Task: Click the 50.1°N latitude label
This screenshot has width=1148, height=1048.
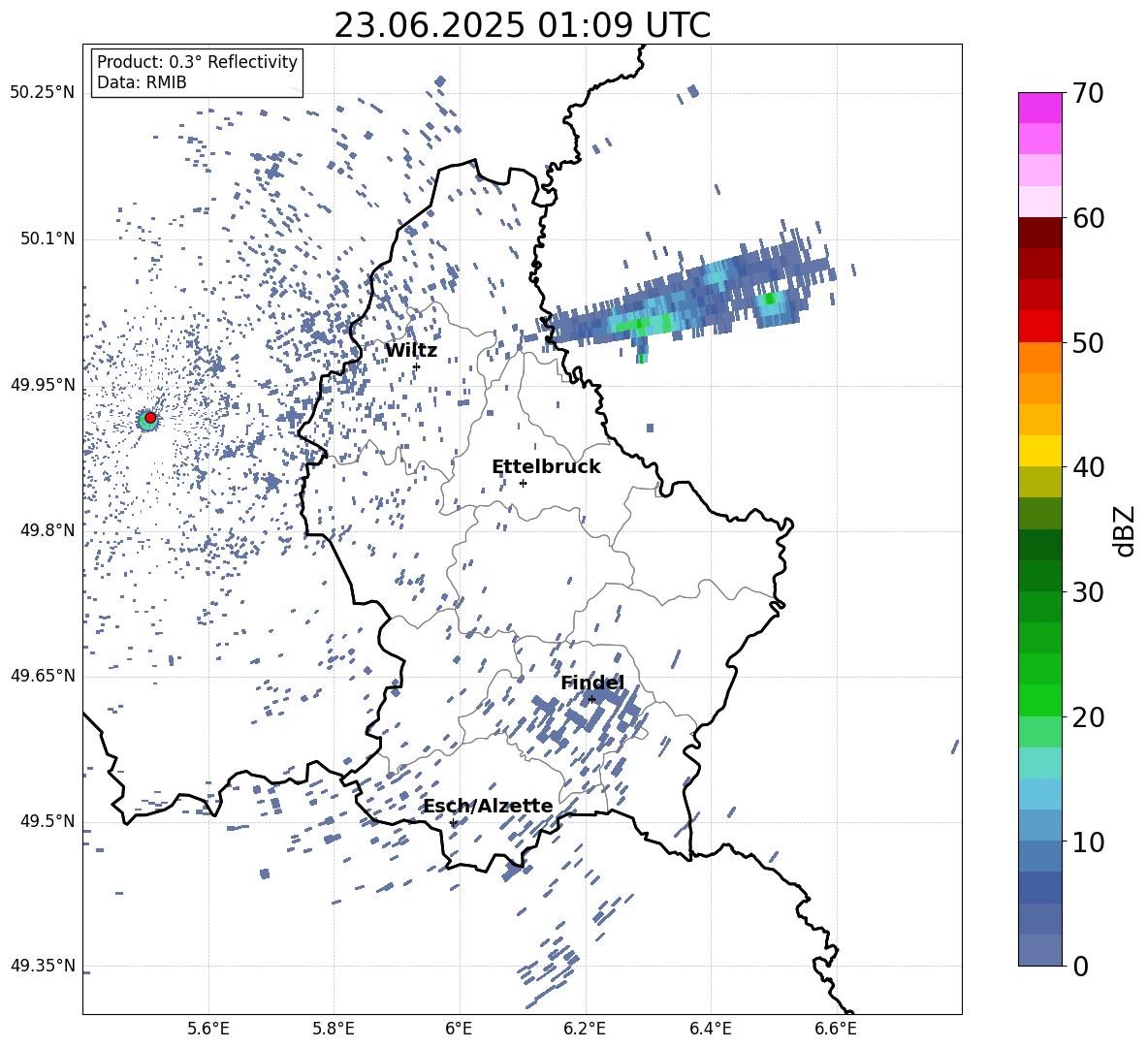Action: coord(47,239)
